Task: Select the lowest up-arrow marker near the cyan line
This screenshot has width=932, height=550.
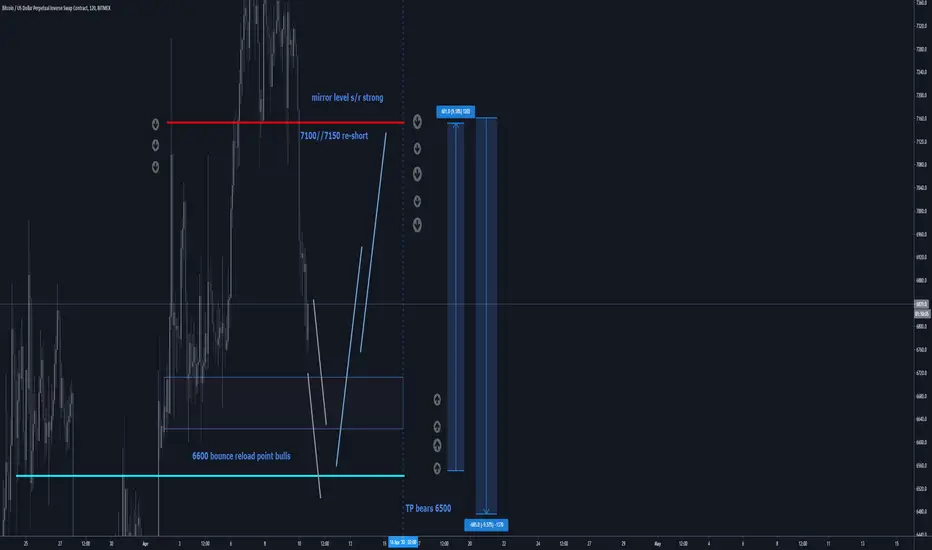Action: (437, 469)
